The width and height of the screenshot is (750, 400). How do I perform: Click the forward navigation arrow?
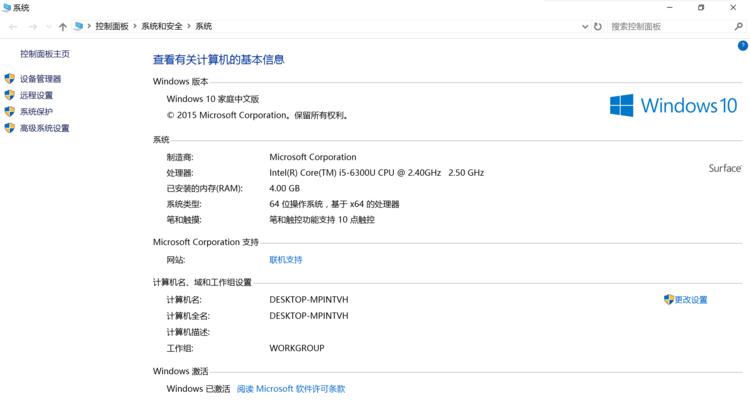[33, 27]
